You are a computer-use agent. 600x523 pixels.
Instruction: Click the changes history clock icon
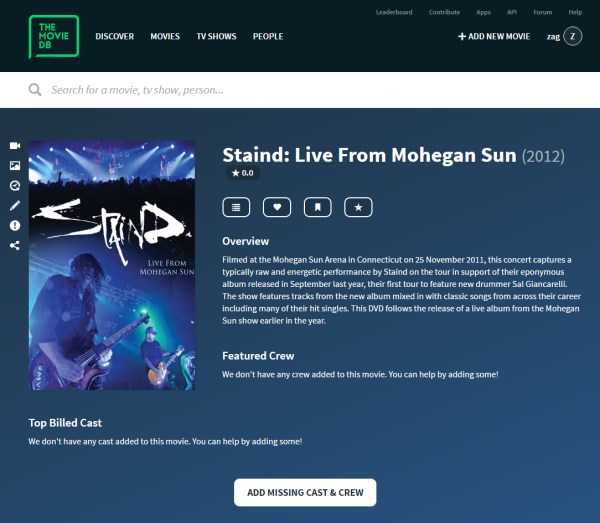(x=15, y=186)
